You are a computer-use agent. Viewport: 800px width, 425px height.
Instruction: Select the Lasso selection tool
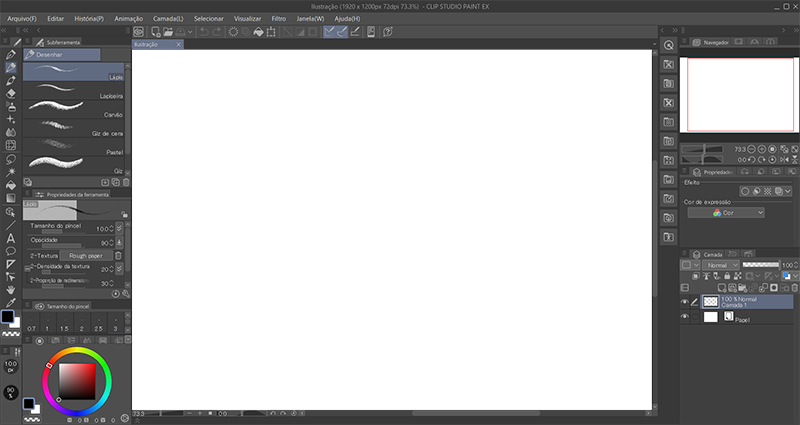10,158
